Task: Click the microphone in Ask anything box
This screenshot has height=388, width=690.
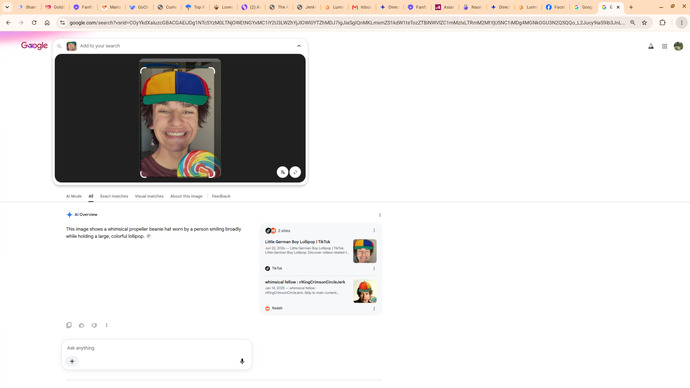Action: click(x=242, y=361)
